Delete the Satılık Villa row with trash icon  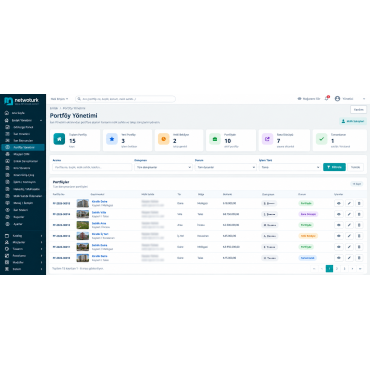pos(359,214)
